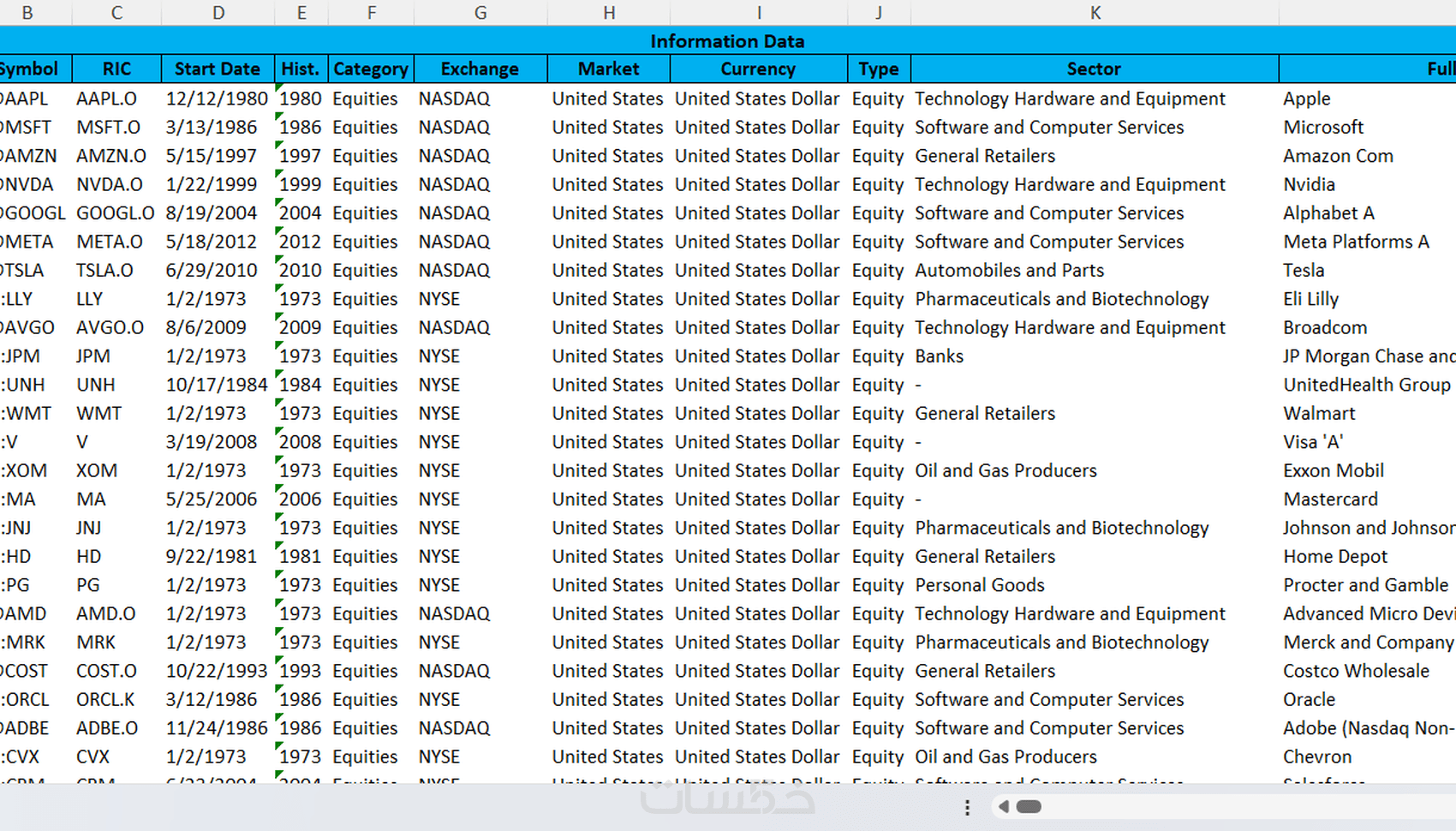Select the "UnitedHealth Group" cell
Screen dimensions: 1456x831
(x=1368, y=385)
